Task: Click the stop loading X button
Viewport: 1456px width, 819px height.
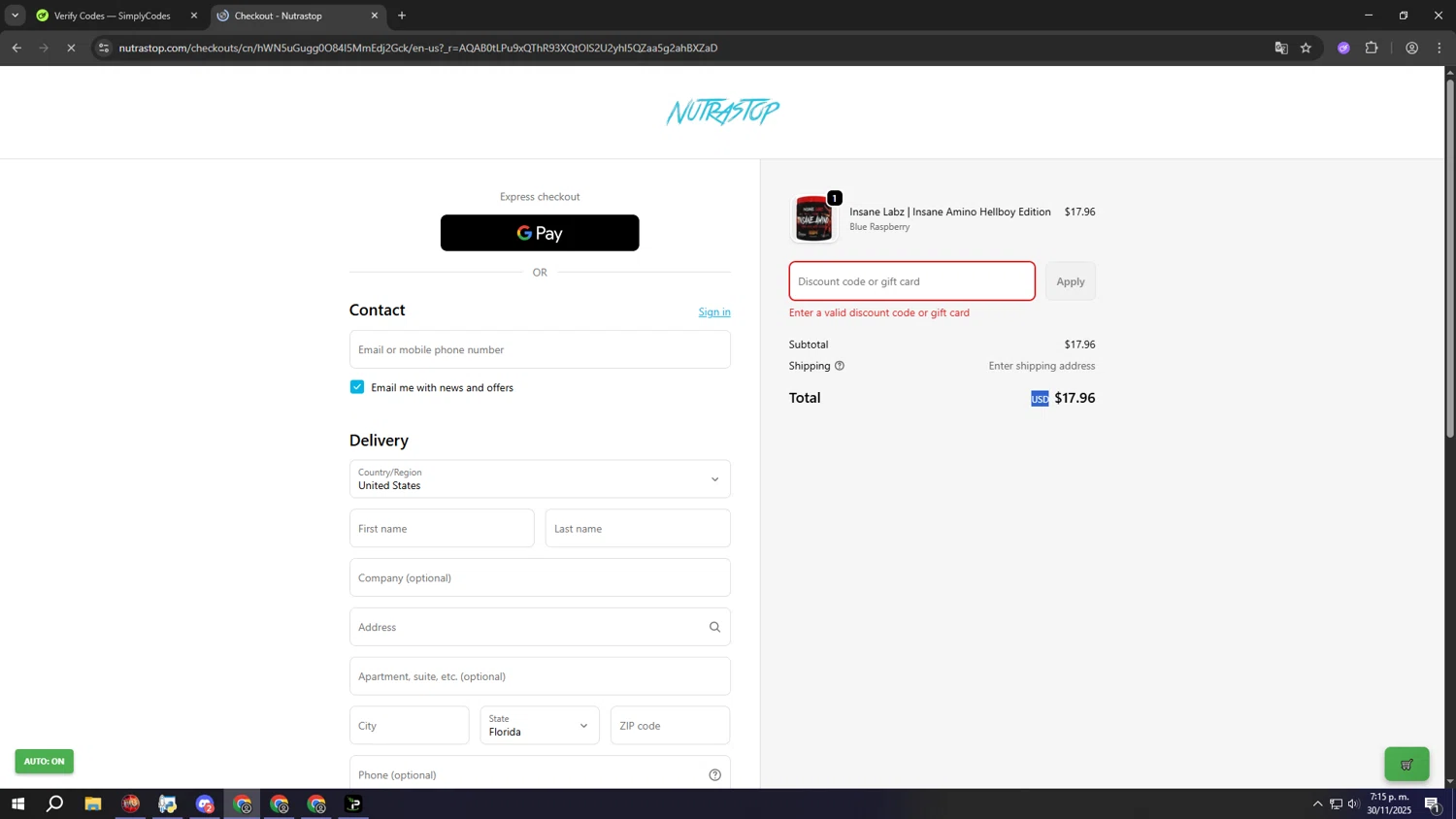Action: [x=71, y=48]
